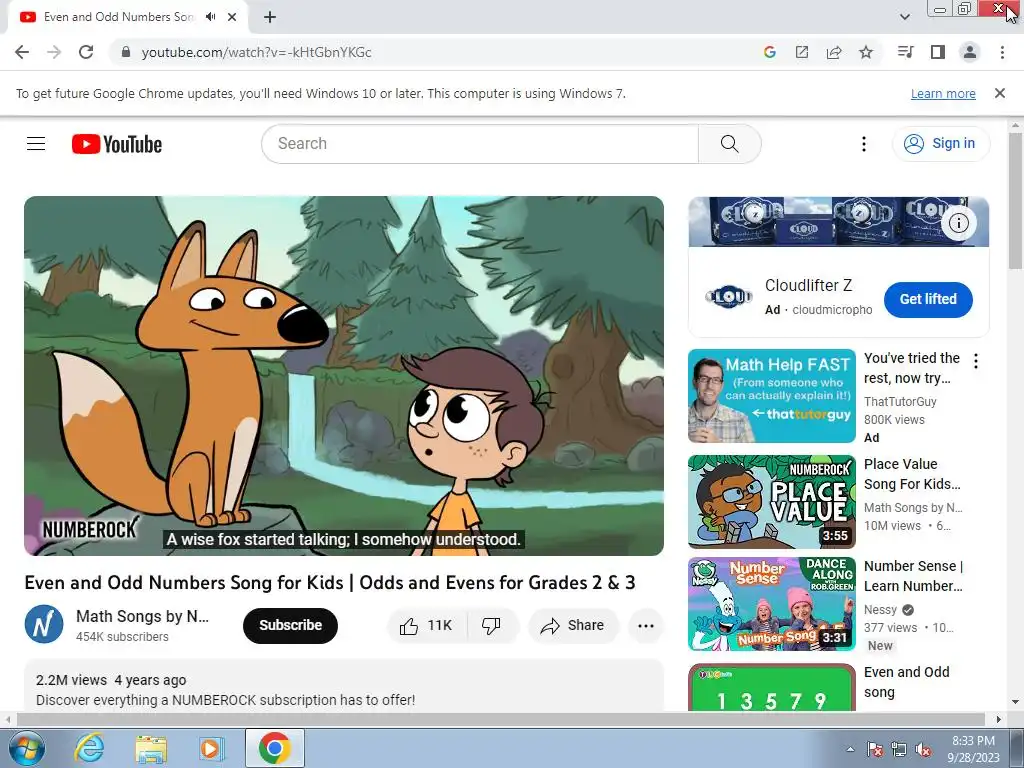1024x768 pixels.
Task: Click the magnifier search button
Action: [x=729, y=144]
